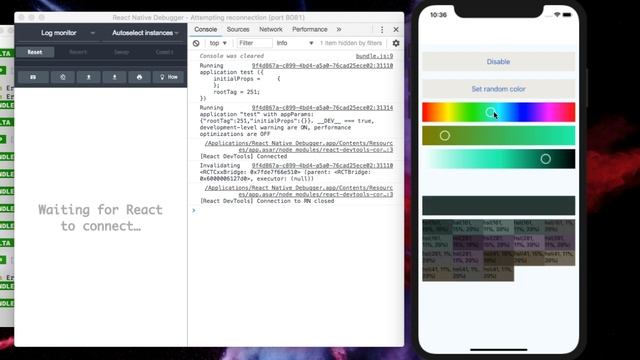Click the hue slider's circular thumb

(491, 112)
